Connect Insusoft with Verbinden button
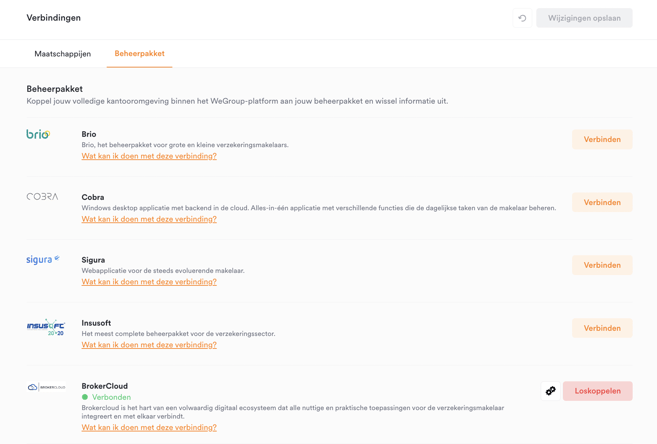The width and height of the screenshot is (657, 444). (x=602, y=328)
